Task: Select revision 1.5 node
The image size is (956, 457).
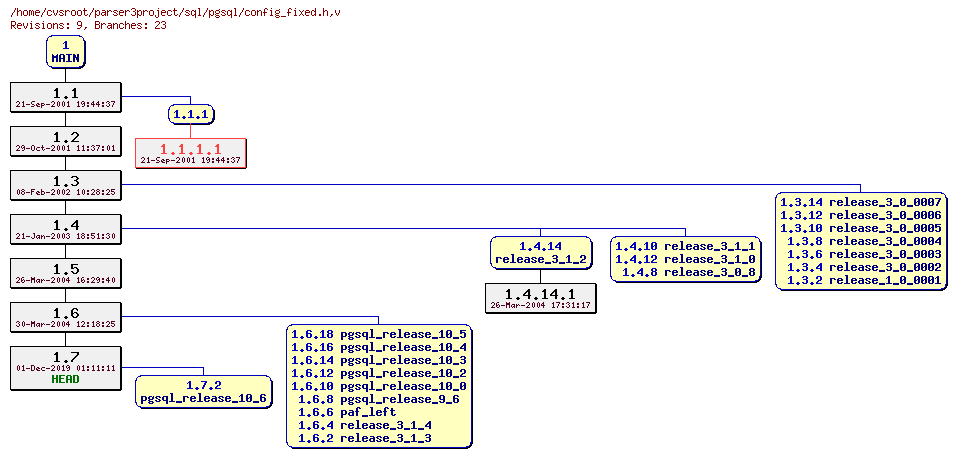Action: click(66, 273)
